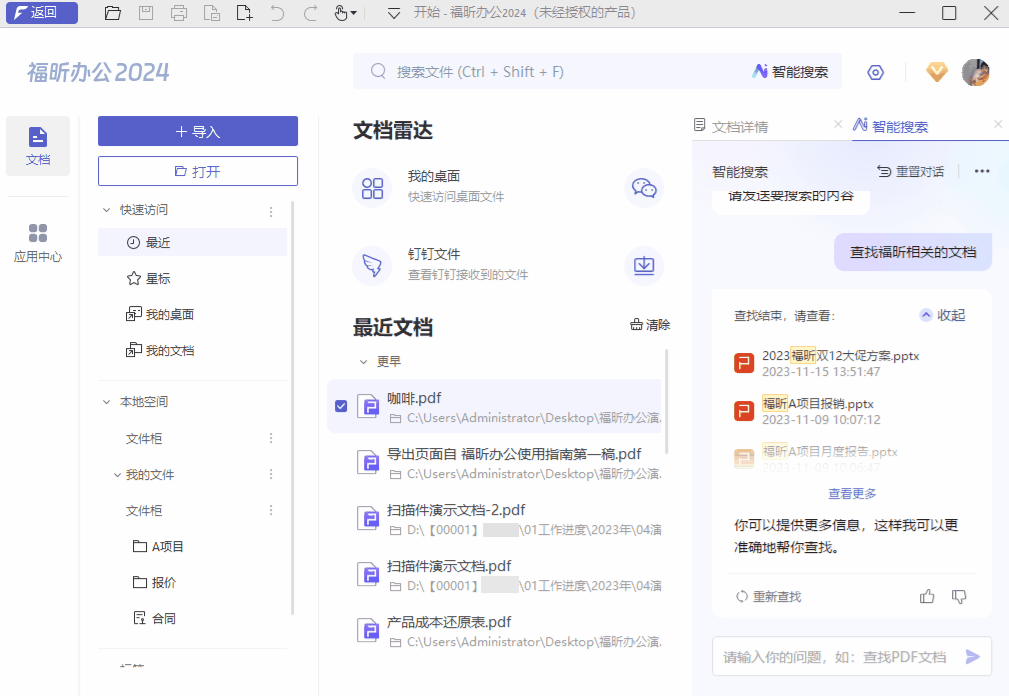This screenshot has height=696, width=1009.
Task: Expand the 更早 recent files group
Action: 363,362
